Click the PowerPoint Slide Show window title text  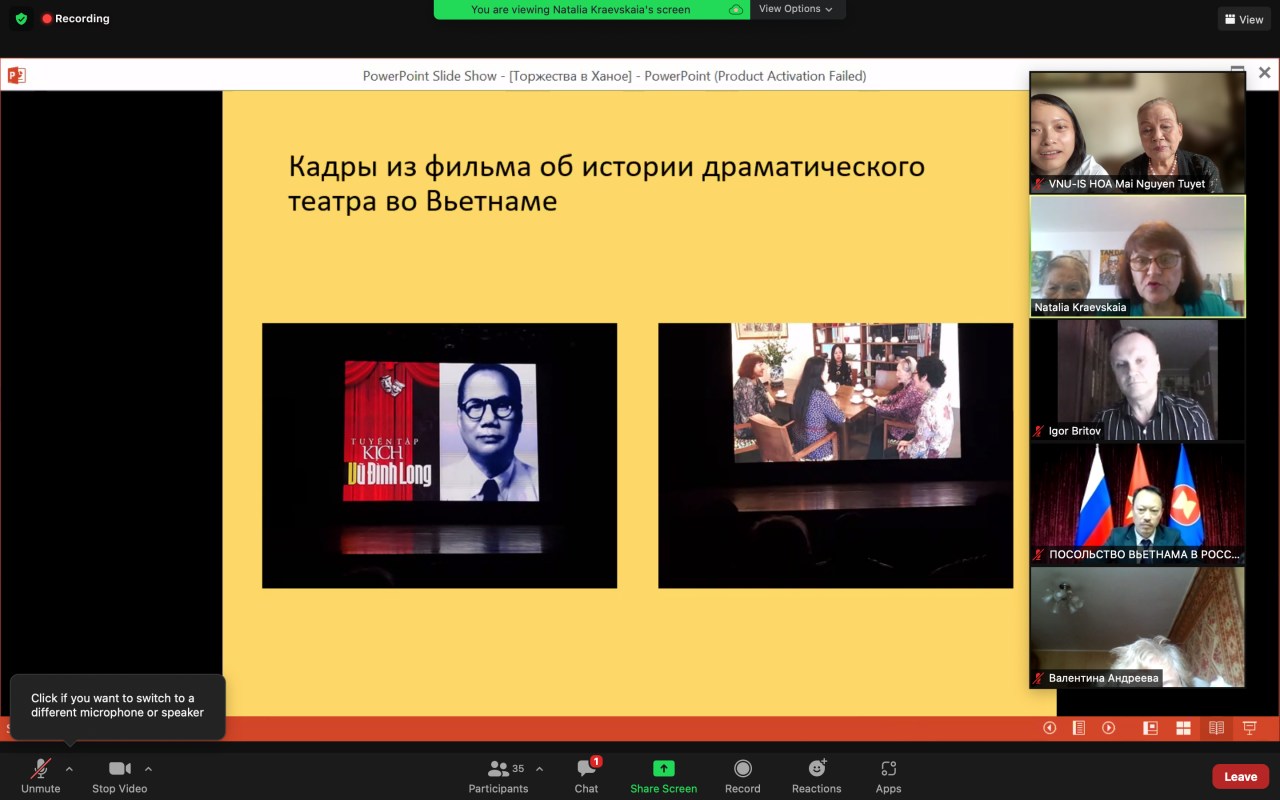614,76
